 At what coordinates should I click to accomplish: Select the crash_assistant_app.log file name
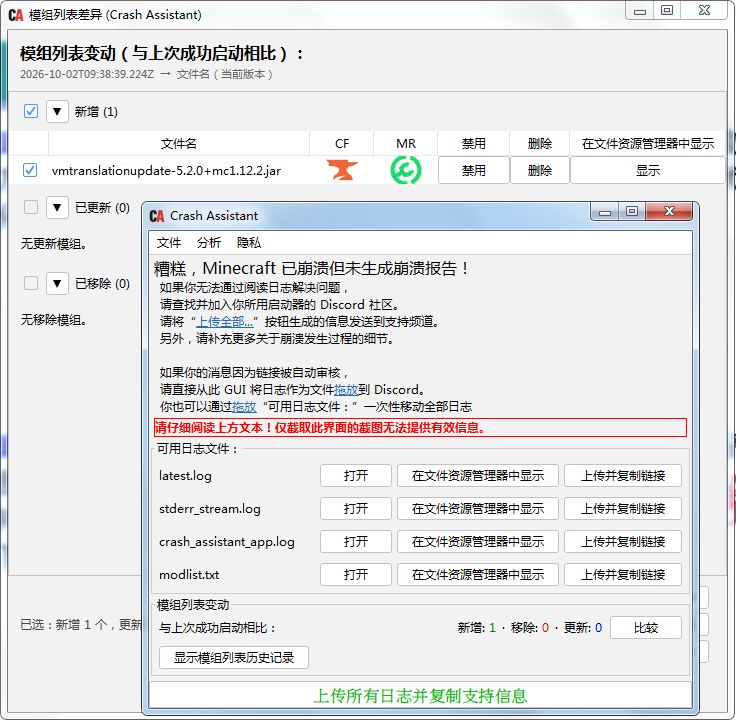tap(227, 542)
